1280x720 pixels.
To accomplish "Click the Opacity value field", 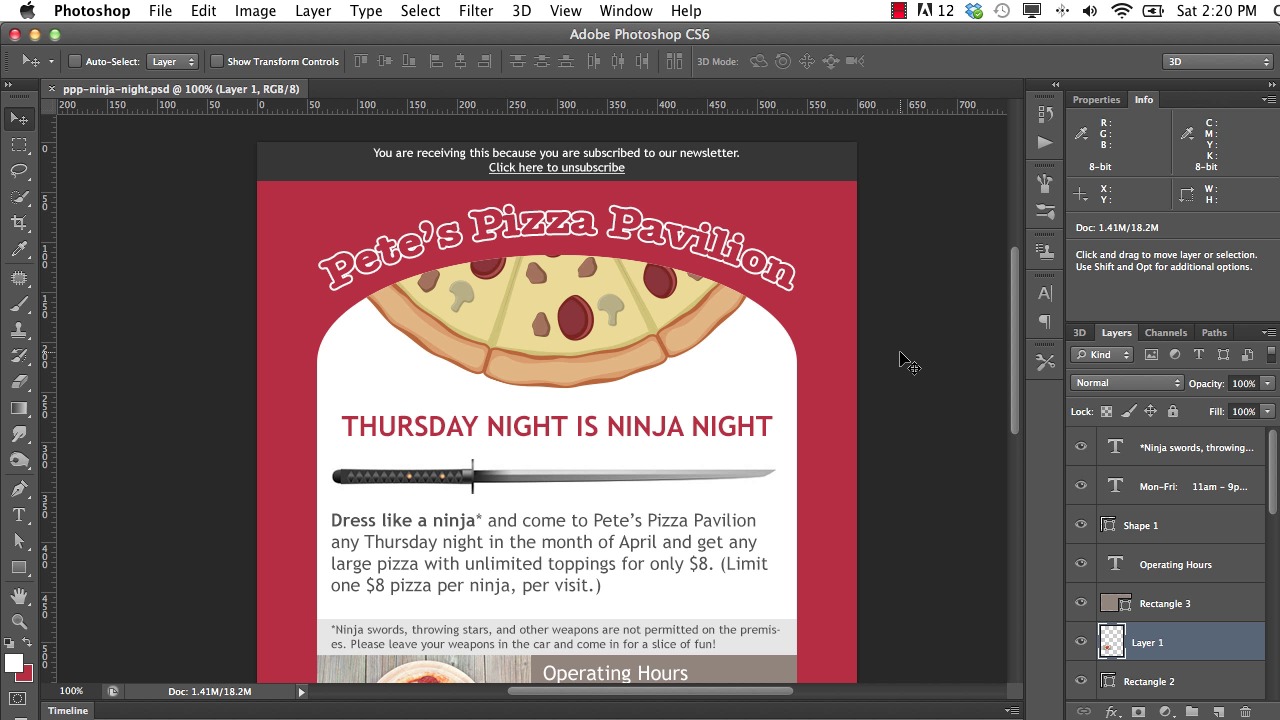I will pyautogui.click(x=1243, y=384).
